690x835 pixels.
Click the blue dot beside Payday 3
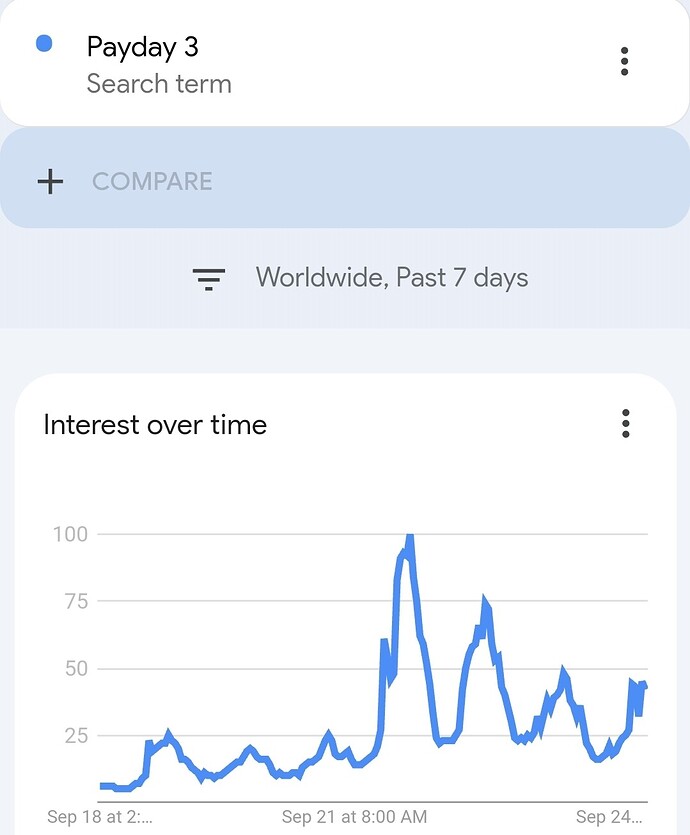[44, 44]
